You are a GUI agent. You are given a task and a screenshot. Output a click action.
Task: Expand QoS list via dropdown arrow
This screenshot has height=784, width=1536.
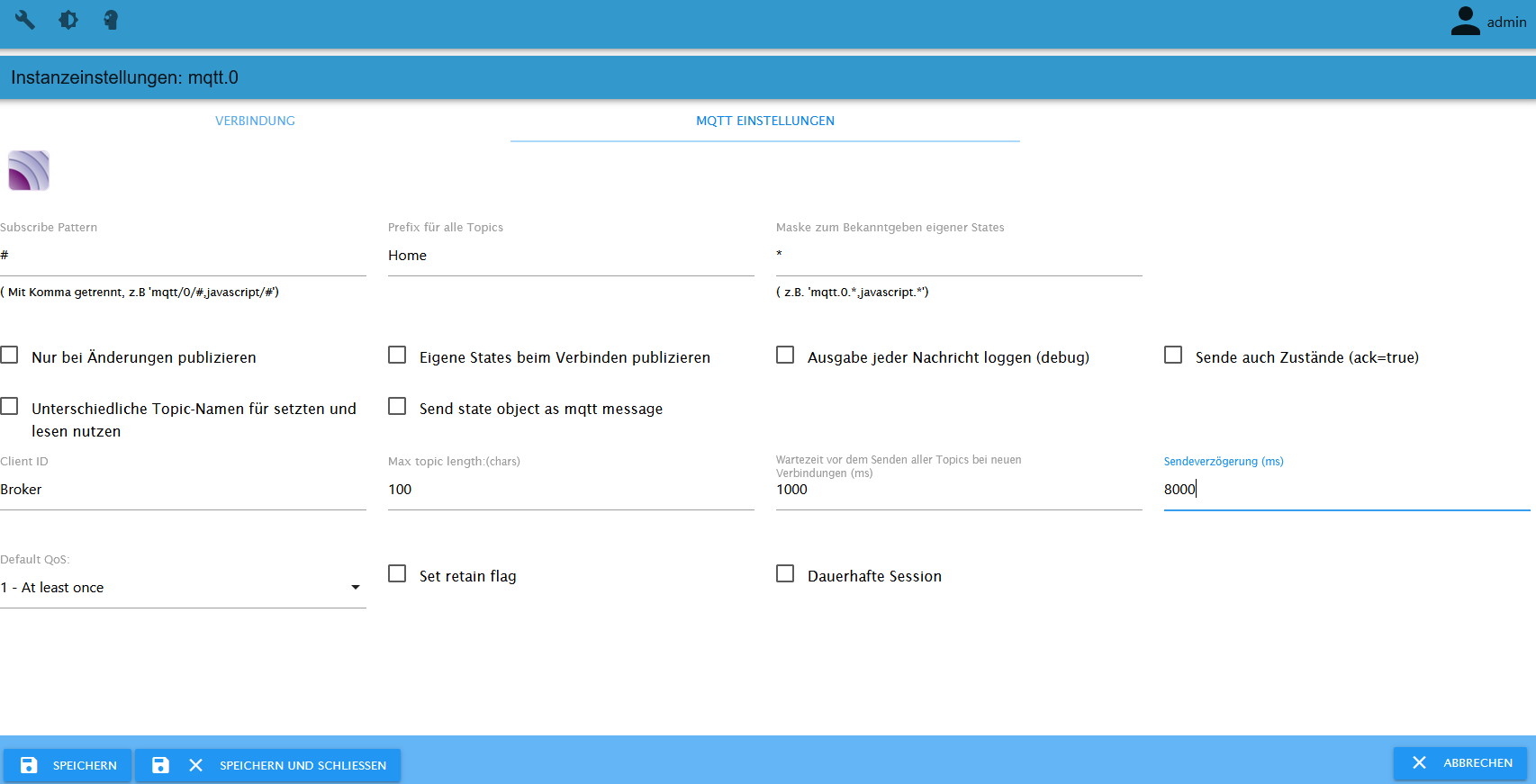[x=356, y=588]
